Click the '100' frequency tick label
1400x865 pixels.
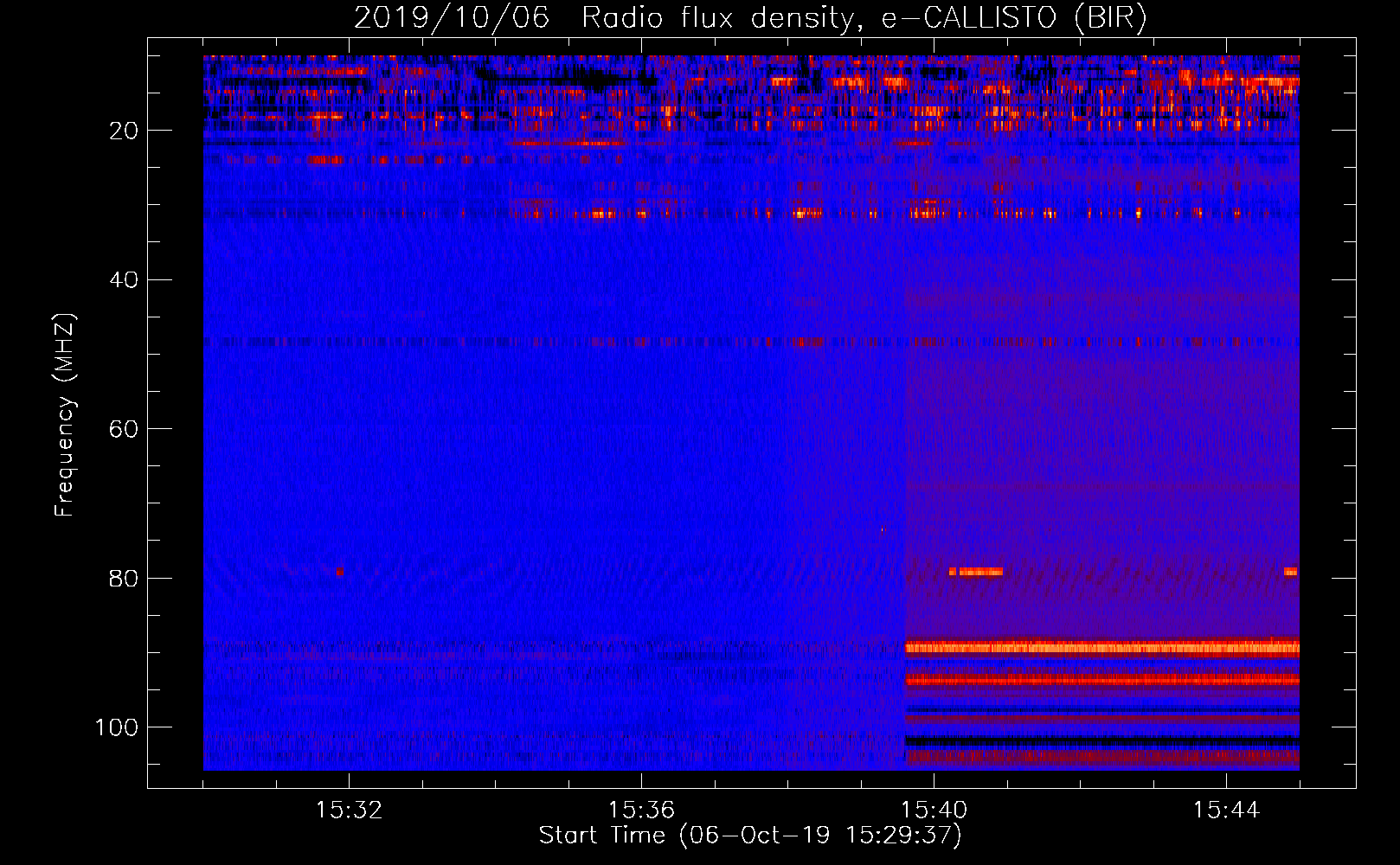[117, 727]
